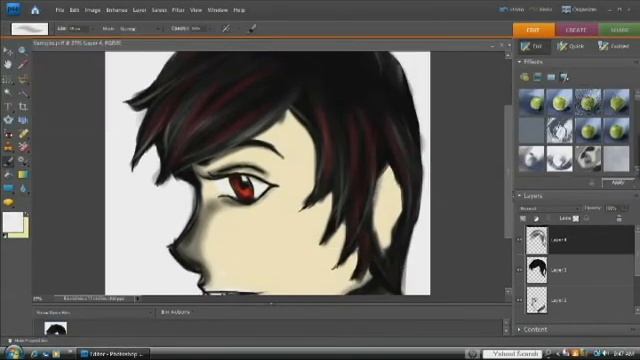This screenshot has width=640, height=360.
Task: Select the Magic Wand tool
Action: click(x=8, y=93)
